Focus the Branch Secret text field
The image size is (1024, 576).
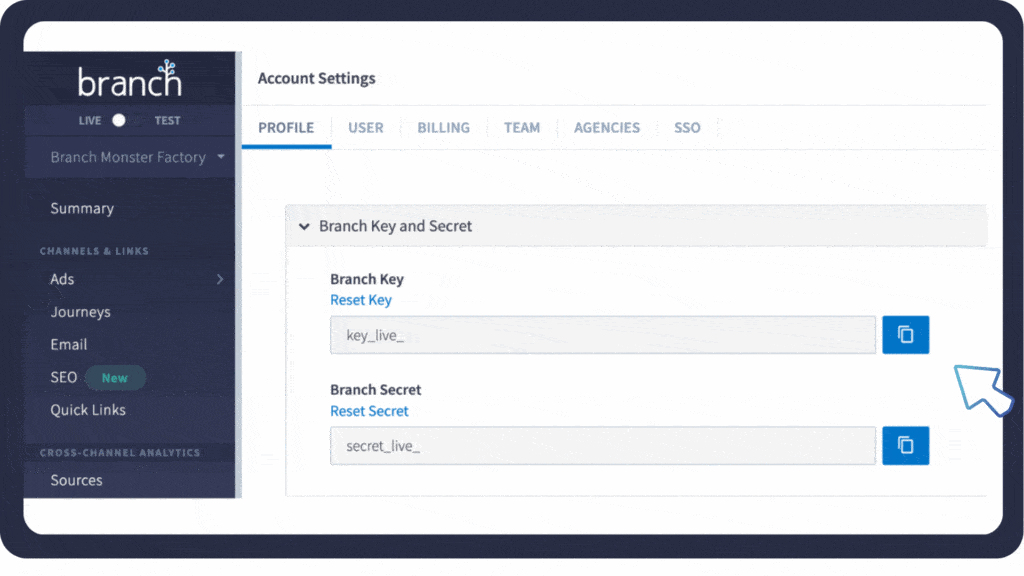click(x=603, y=446)
